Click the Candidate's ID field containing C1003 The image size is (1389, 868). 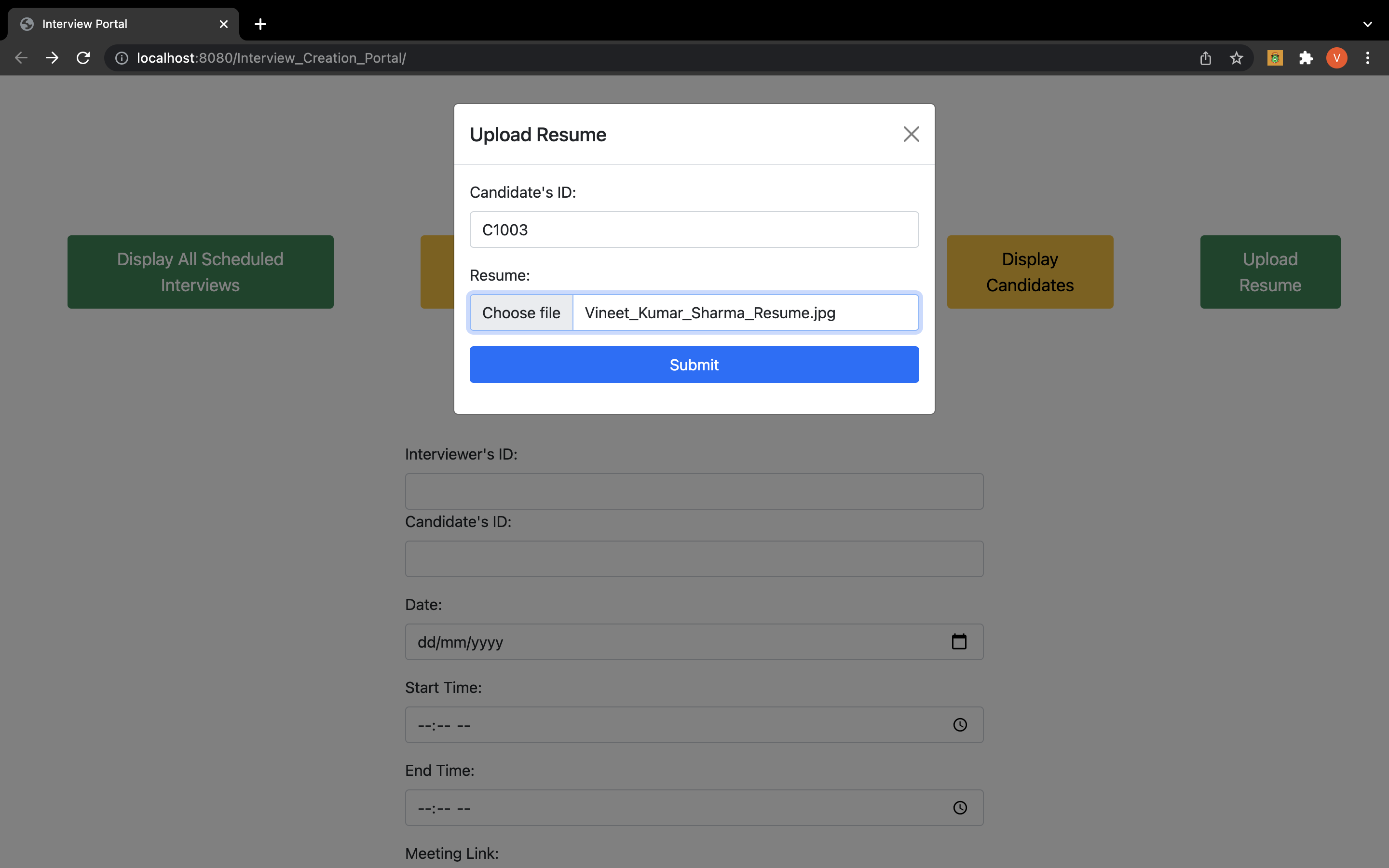click(694, 230)
